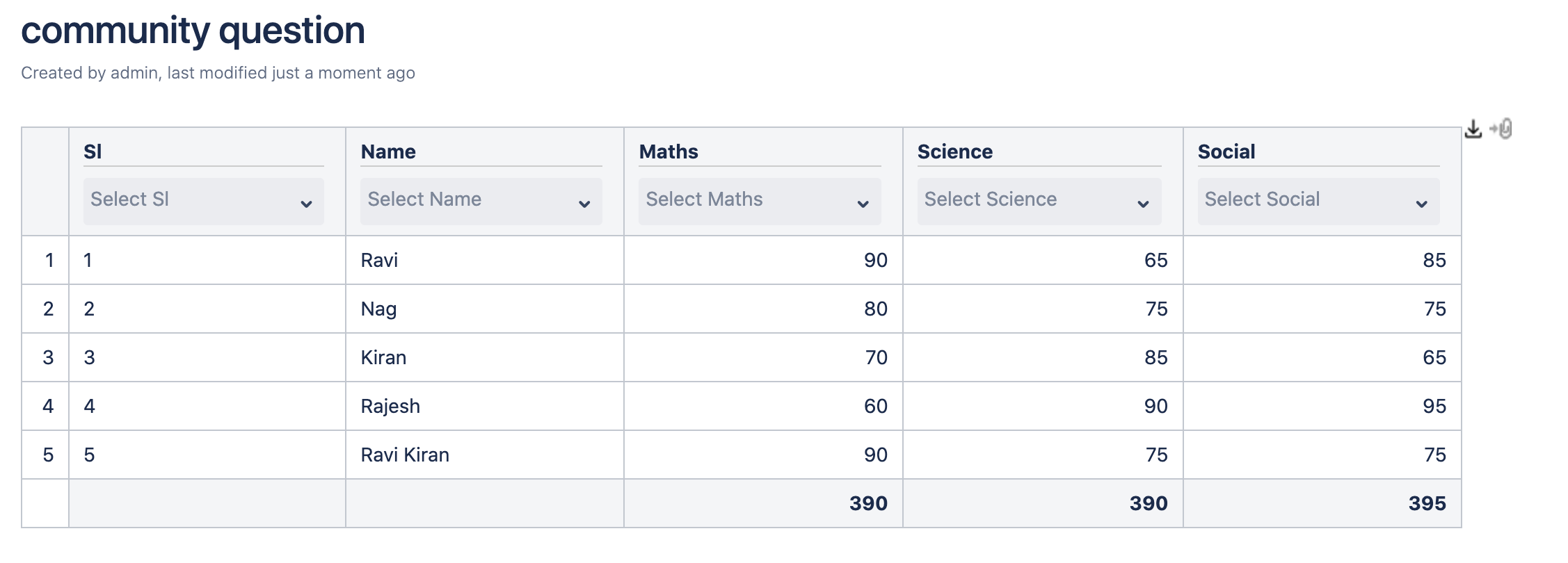This screenshot has width=1568, height=563.
Task: Click the page title community question
Action: tap(193, 31)
